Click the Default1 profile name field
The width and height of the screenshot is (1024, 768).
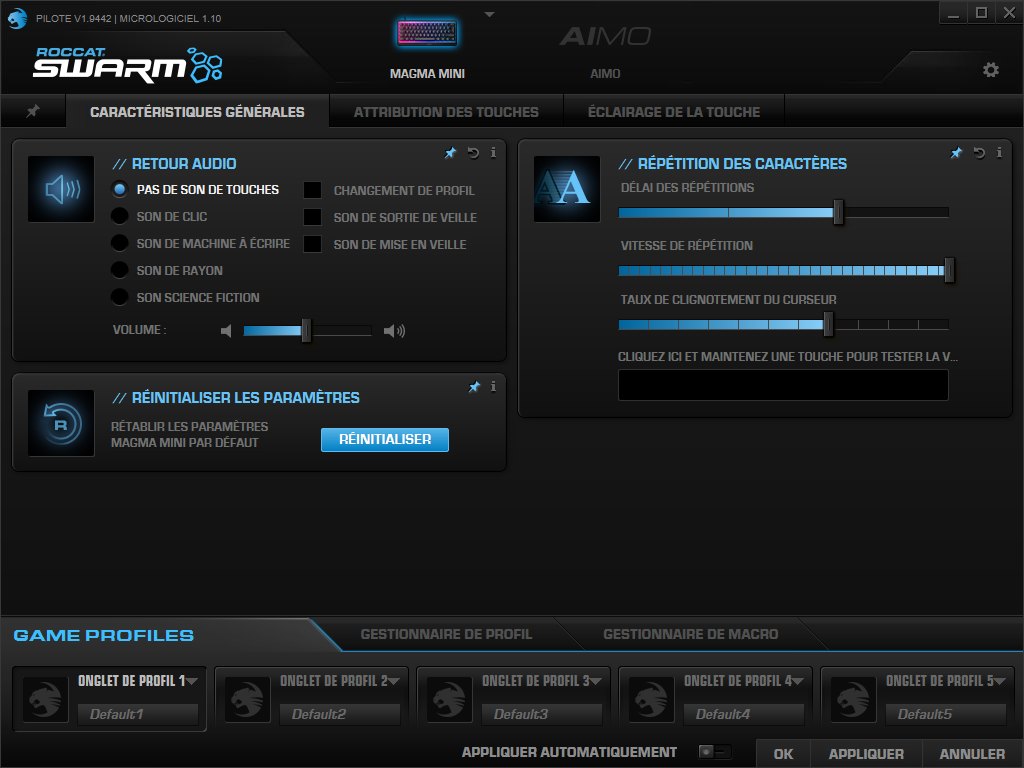(138, 714)
